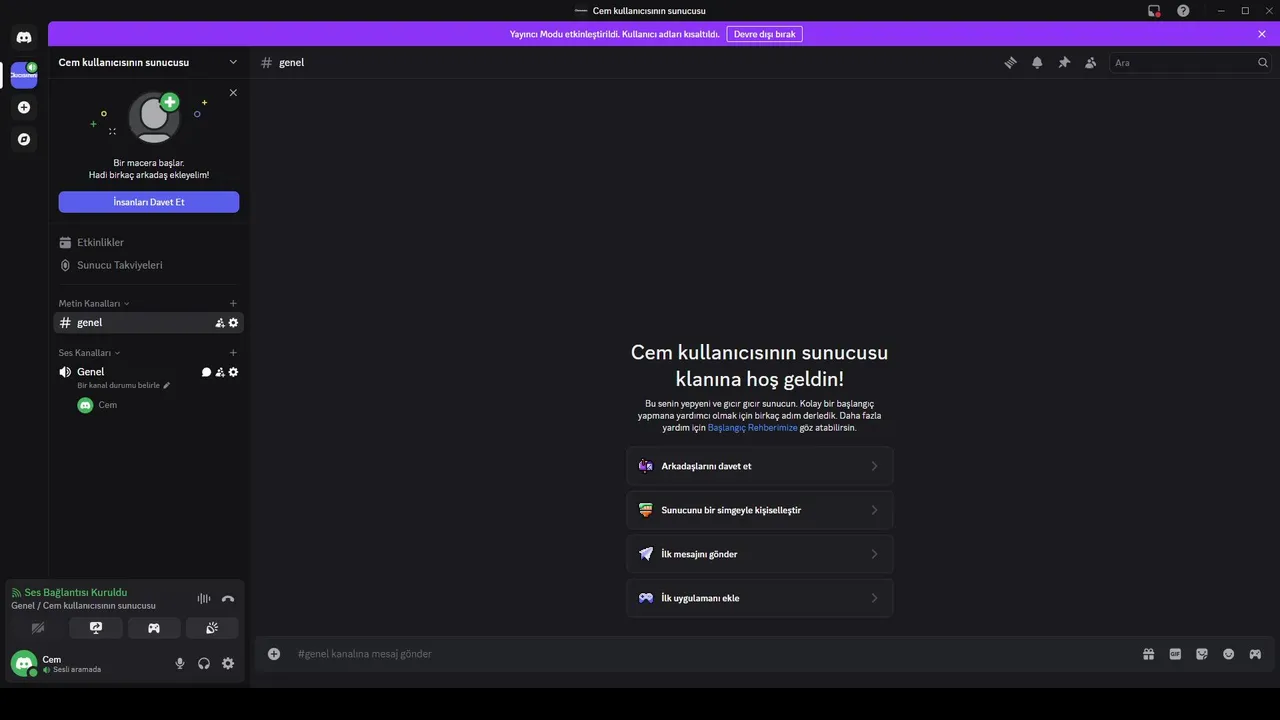The height and width of the screenshot is (720, 1280).
Task: Create voice channel with plus icon
Action: 233,352
